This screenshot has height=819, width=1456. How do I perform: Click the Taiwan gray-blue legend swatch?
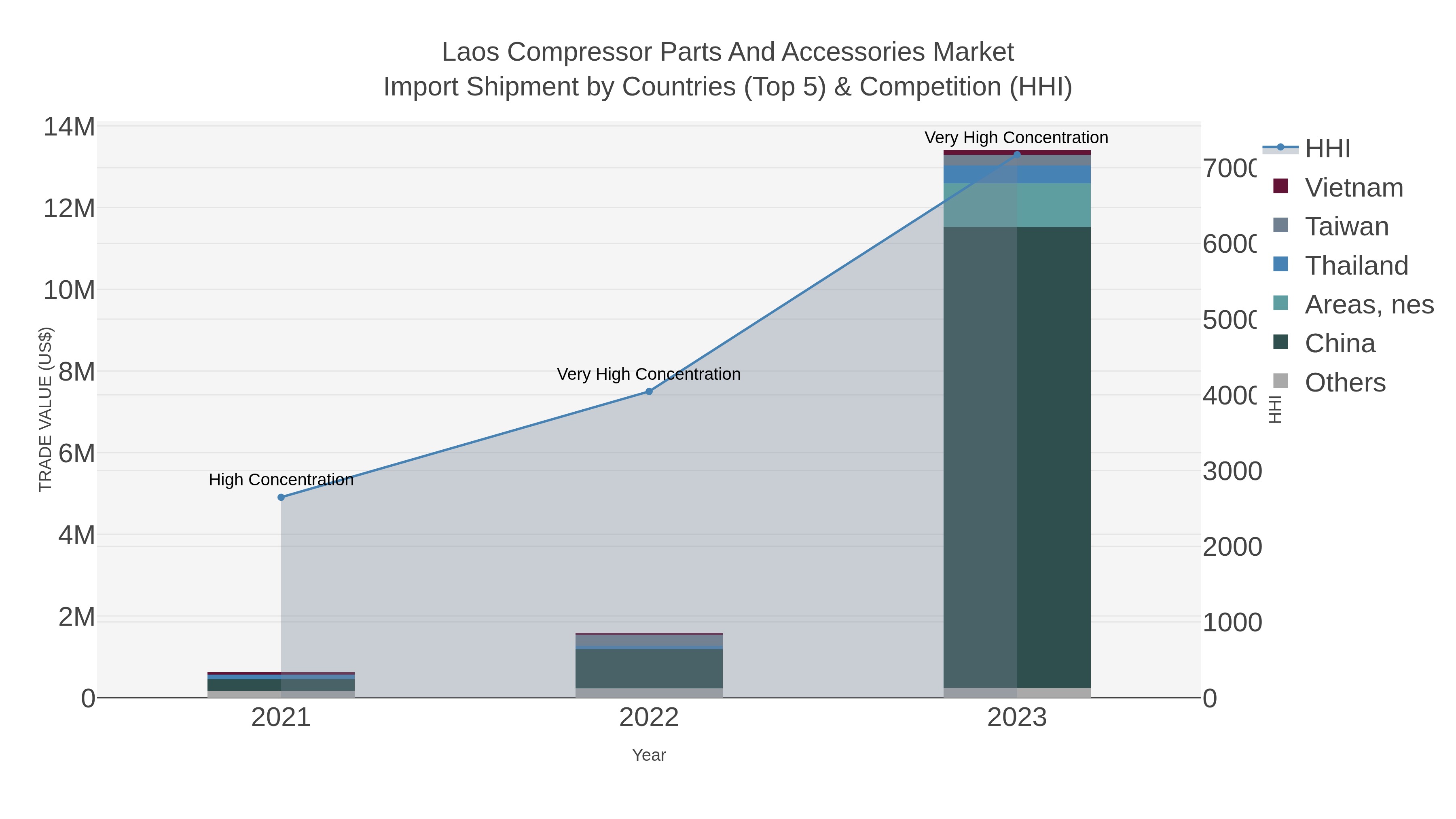point(1281,225)
